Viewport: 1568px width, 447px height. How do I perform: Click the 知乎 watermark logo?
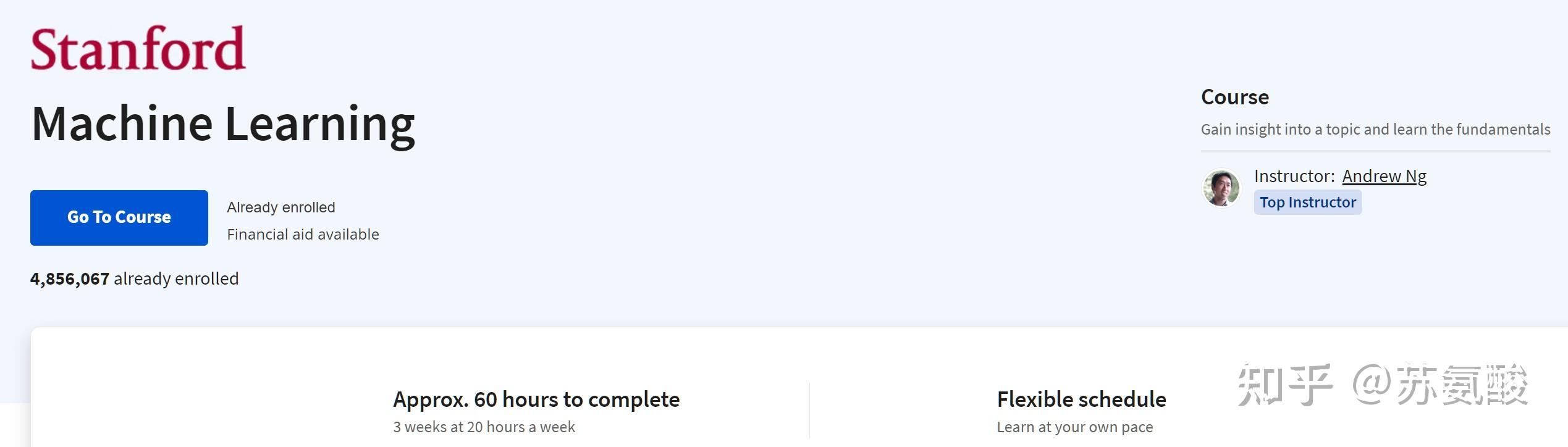[x=1285, y=385]
